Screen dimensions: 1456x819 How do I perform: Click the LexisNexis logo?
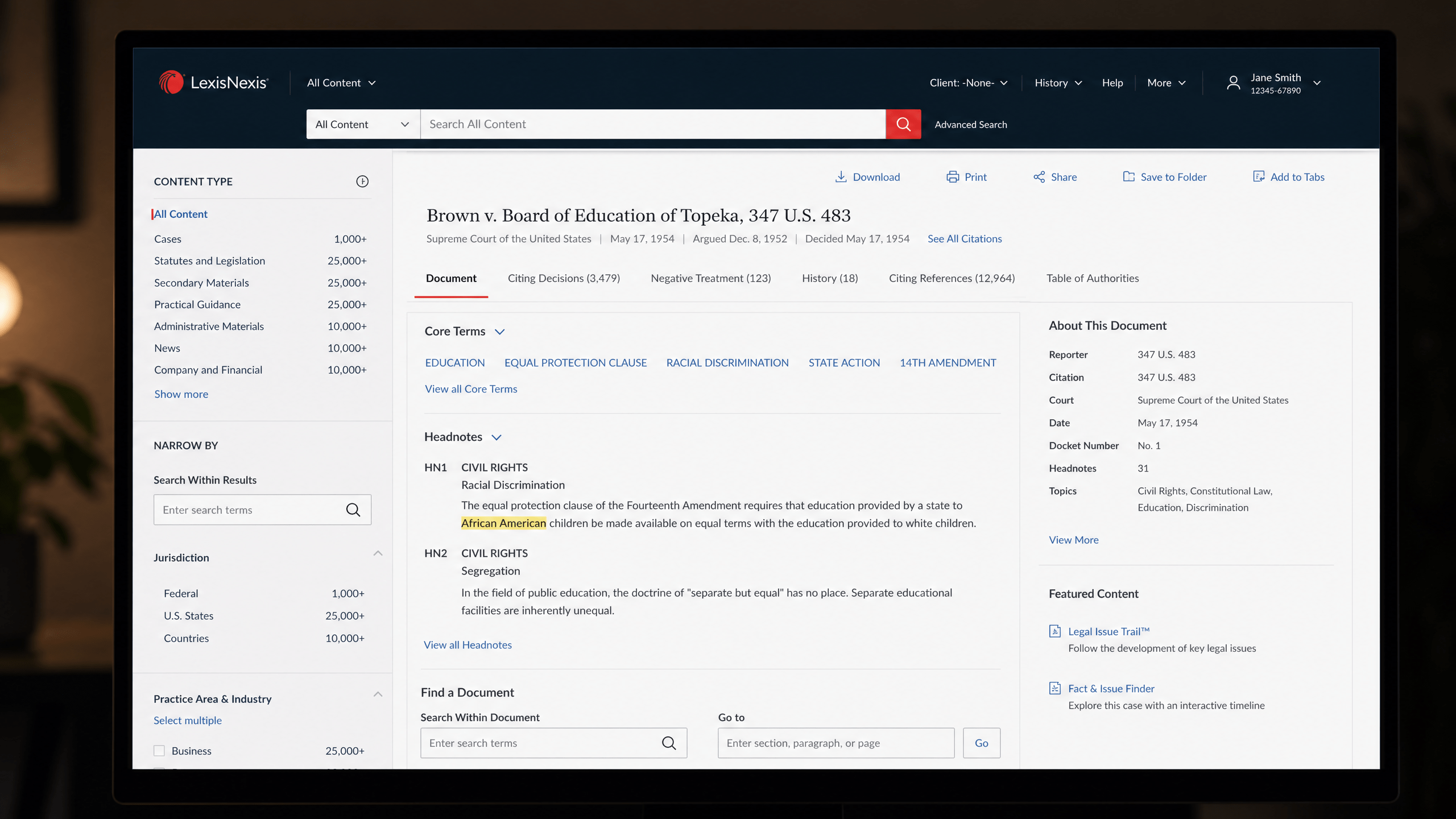213,82
